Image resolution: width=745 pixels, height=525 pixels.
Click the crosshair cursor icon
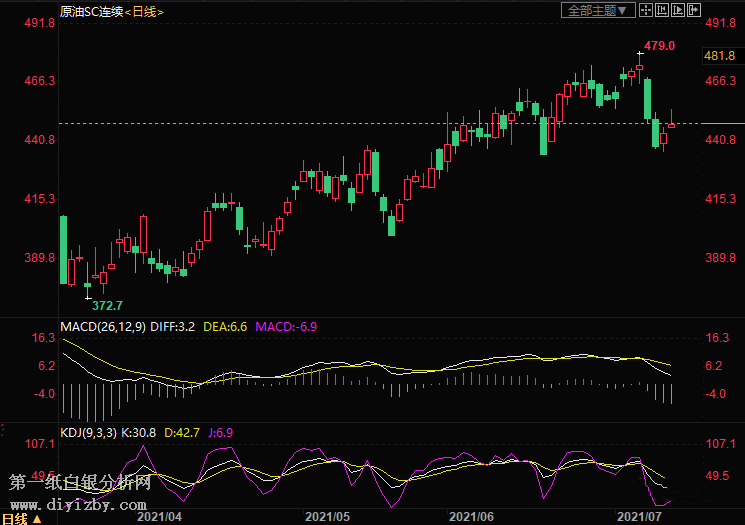coord(646,11)
